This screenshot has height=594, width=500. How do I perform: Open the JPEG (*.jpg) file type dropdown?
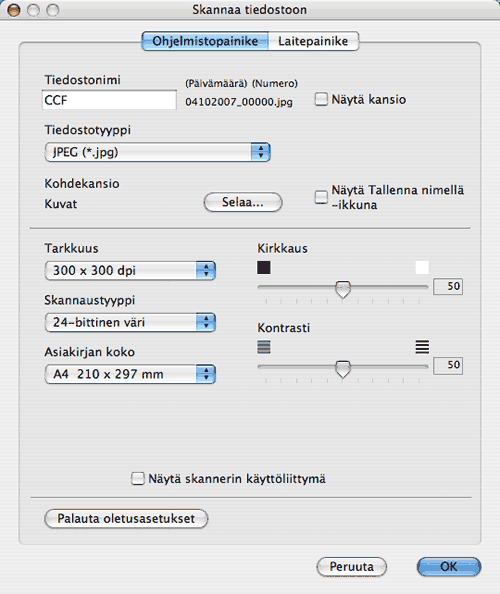click(158, 152)
